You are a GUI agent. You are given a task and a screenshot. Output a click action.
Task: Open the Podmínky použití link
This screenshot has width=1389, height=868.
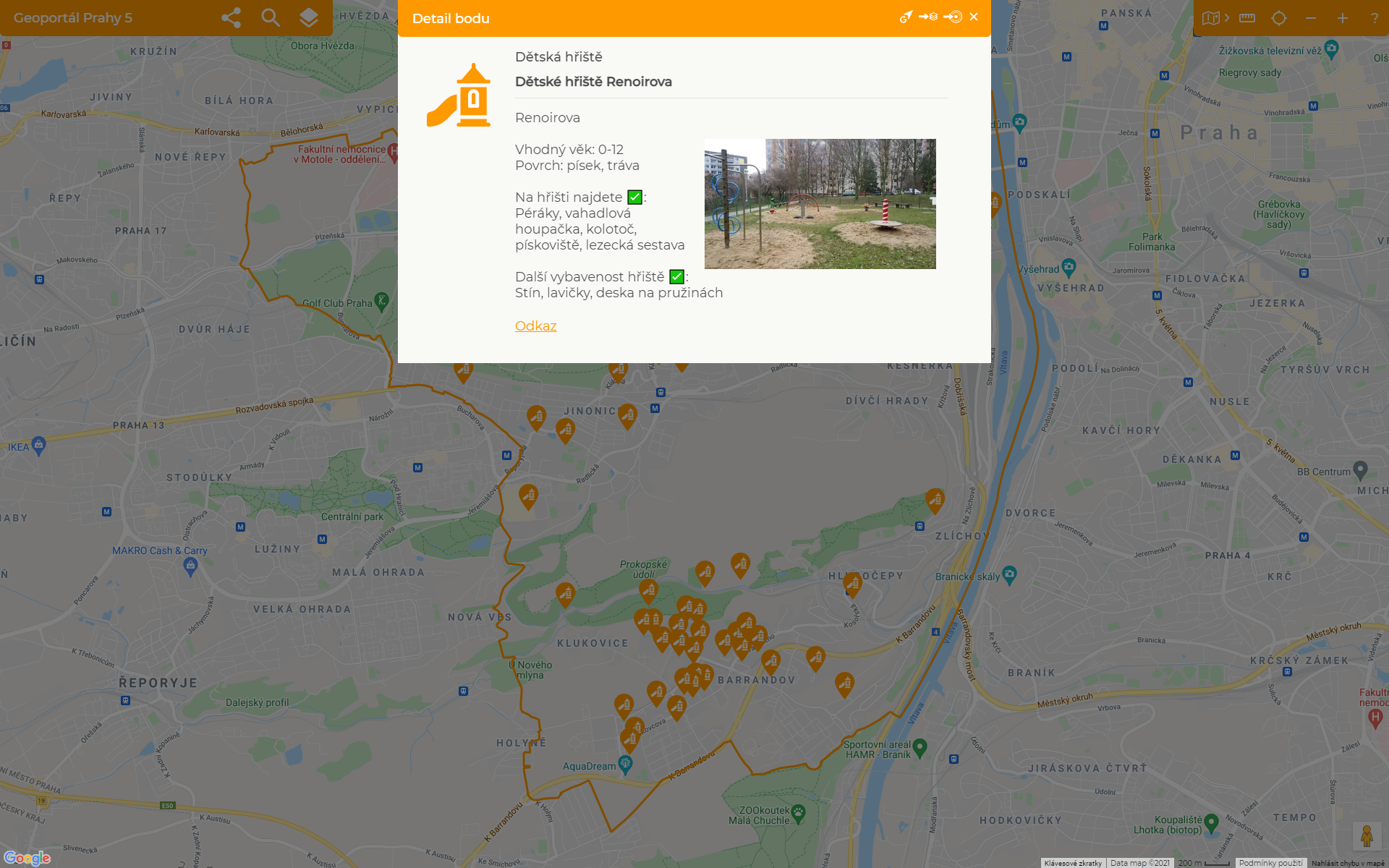point(1270,863)
